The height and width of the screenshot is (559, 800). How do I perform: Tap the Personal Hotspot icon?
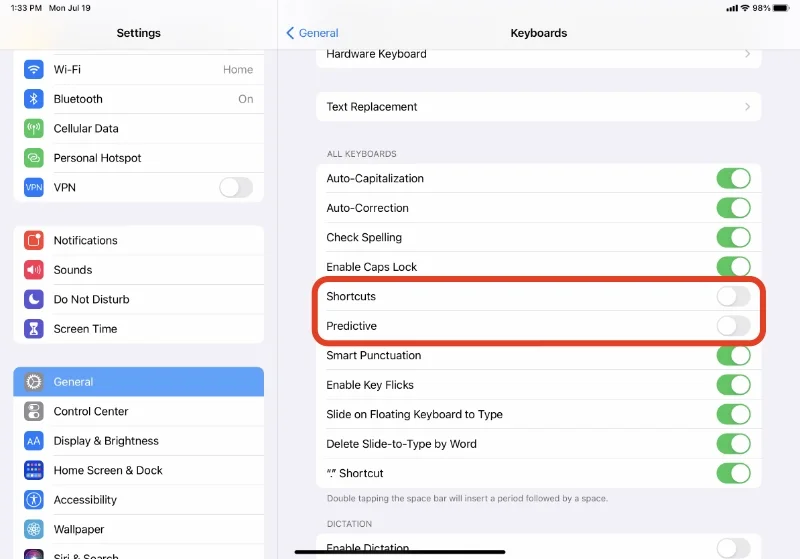(x=34, y=158)
